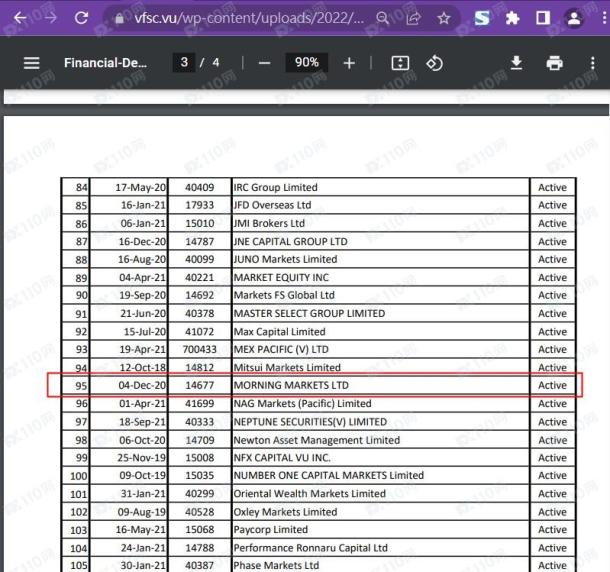Open the browser zoom magnifier icon
This screenshot has width=610, height=572.
(383, 18)
